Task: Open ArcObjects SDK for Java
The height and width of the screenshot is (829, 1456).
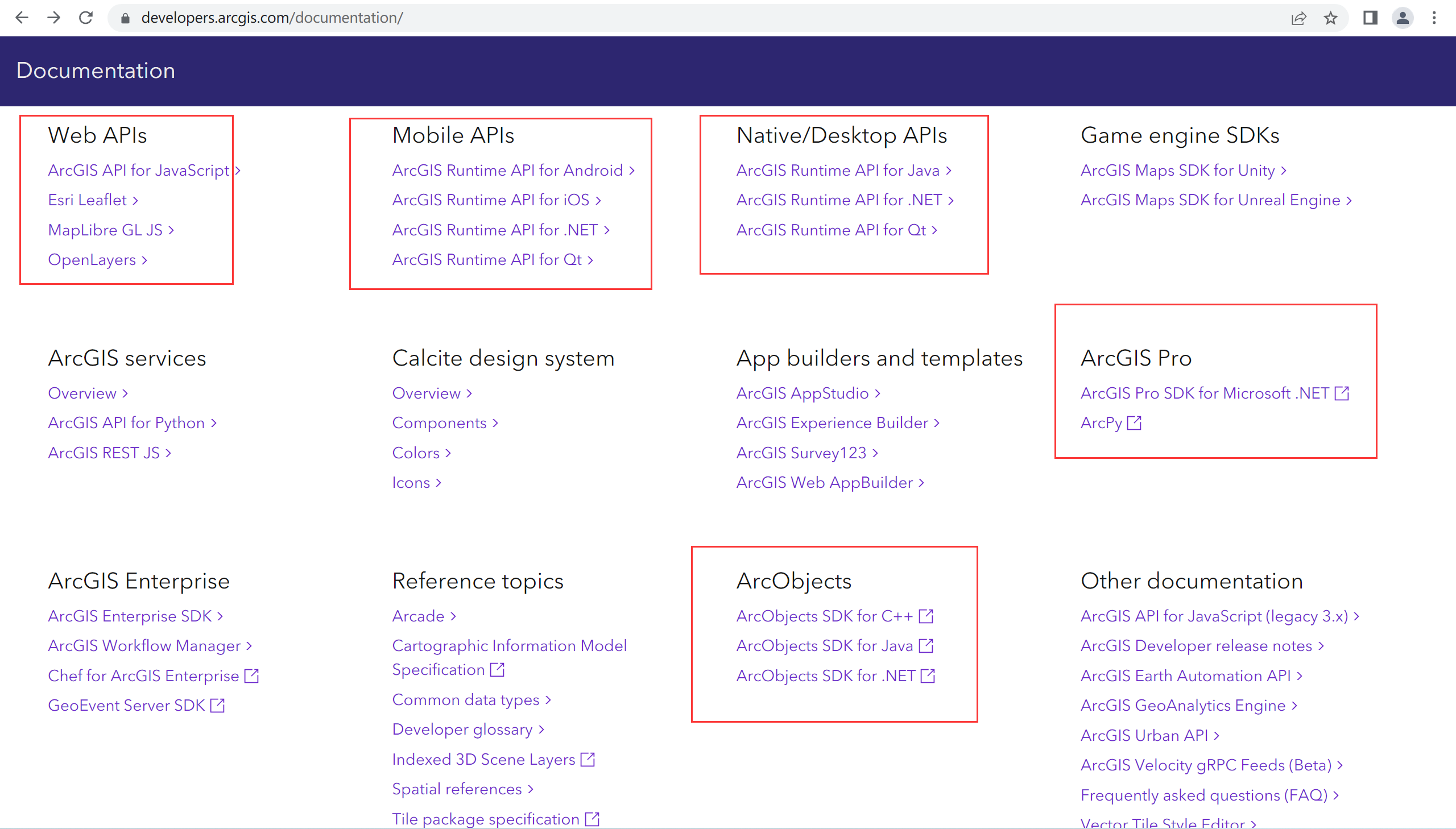Action: pos(835,646)
